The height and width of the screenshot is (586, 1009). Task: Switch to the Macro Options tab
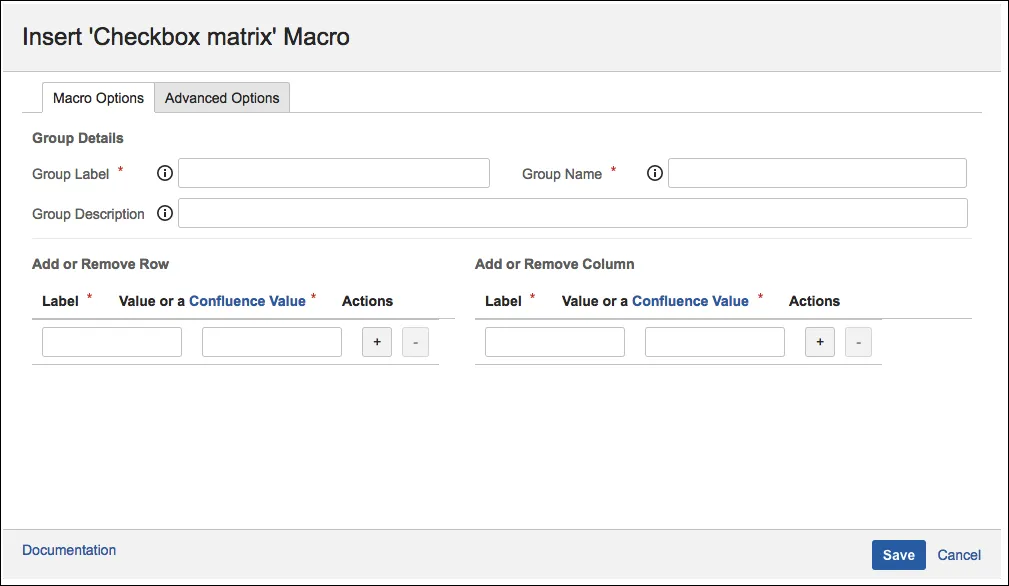click(x=98, y=98)
